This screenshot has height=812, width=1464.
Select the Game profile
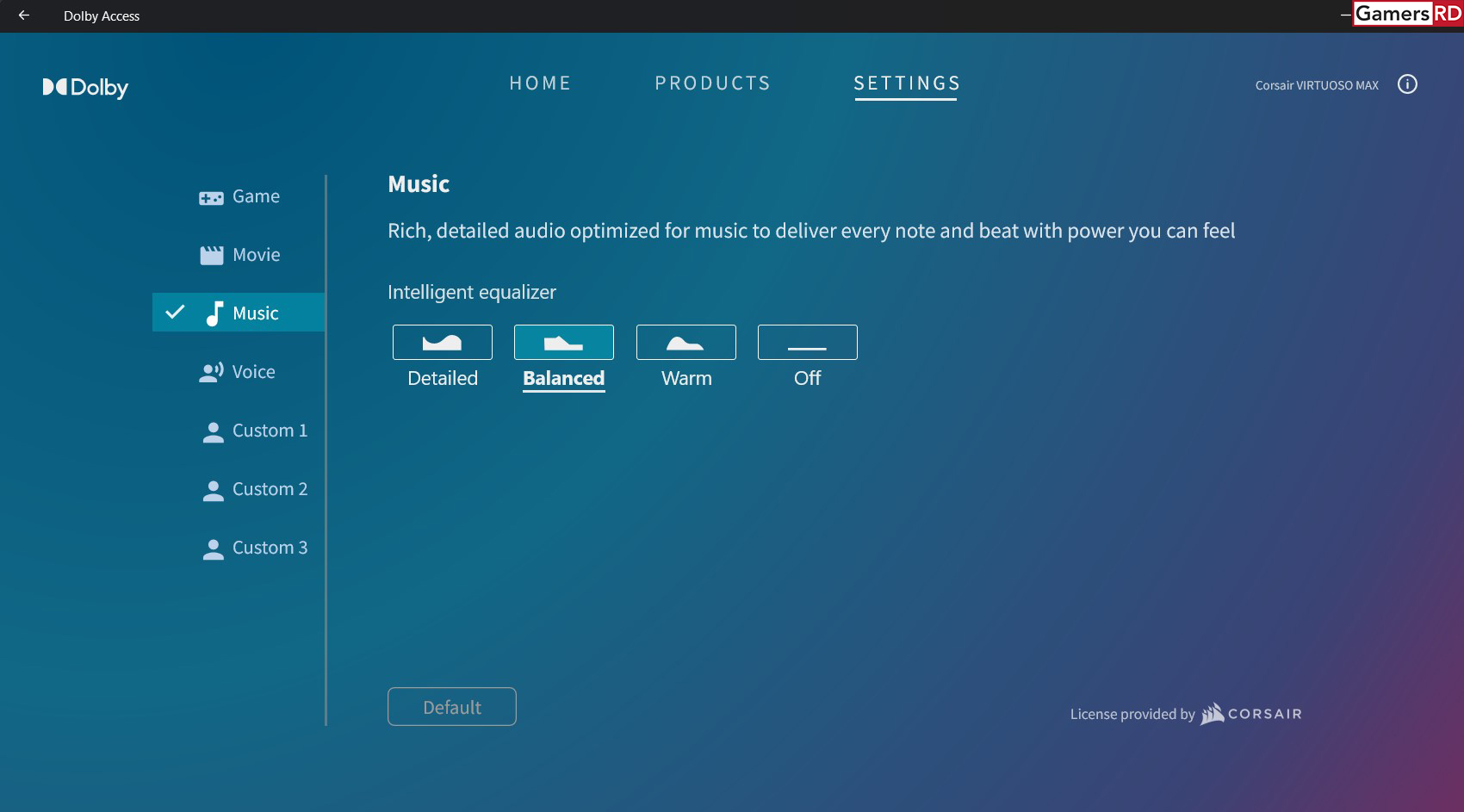[x=239, y=196]
